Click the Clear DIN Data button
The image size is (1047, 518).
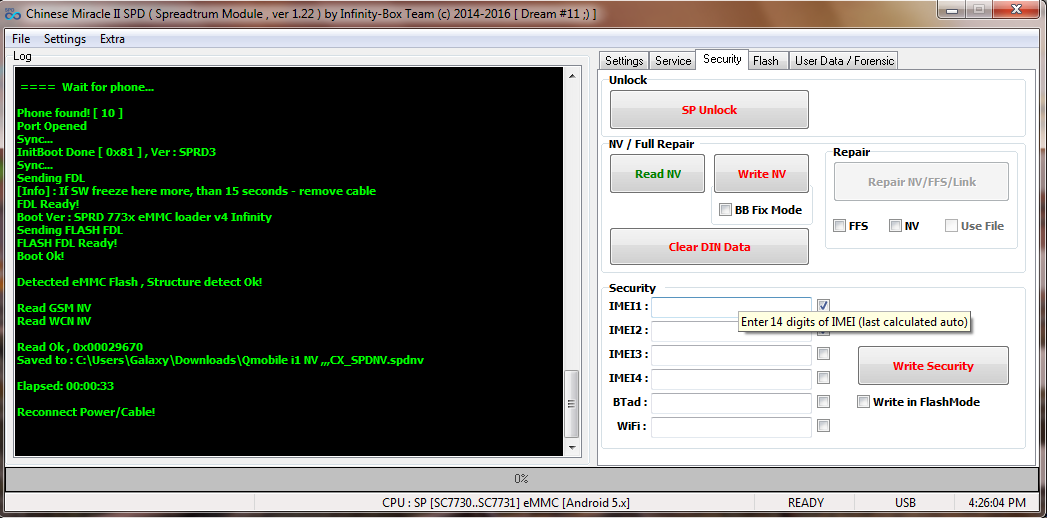click(709, 247)
